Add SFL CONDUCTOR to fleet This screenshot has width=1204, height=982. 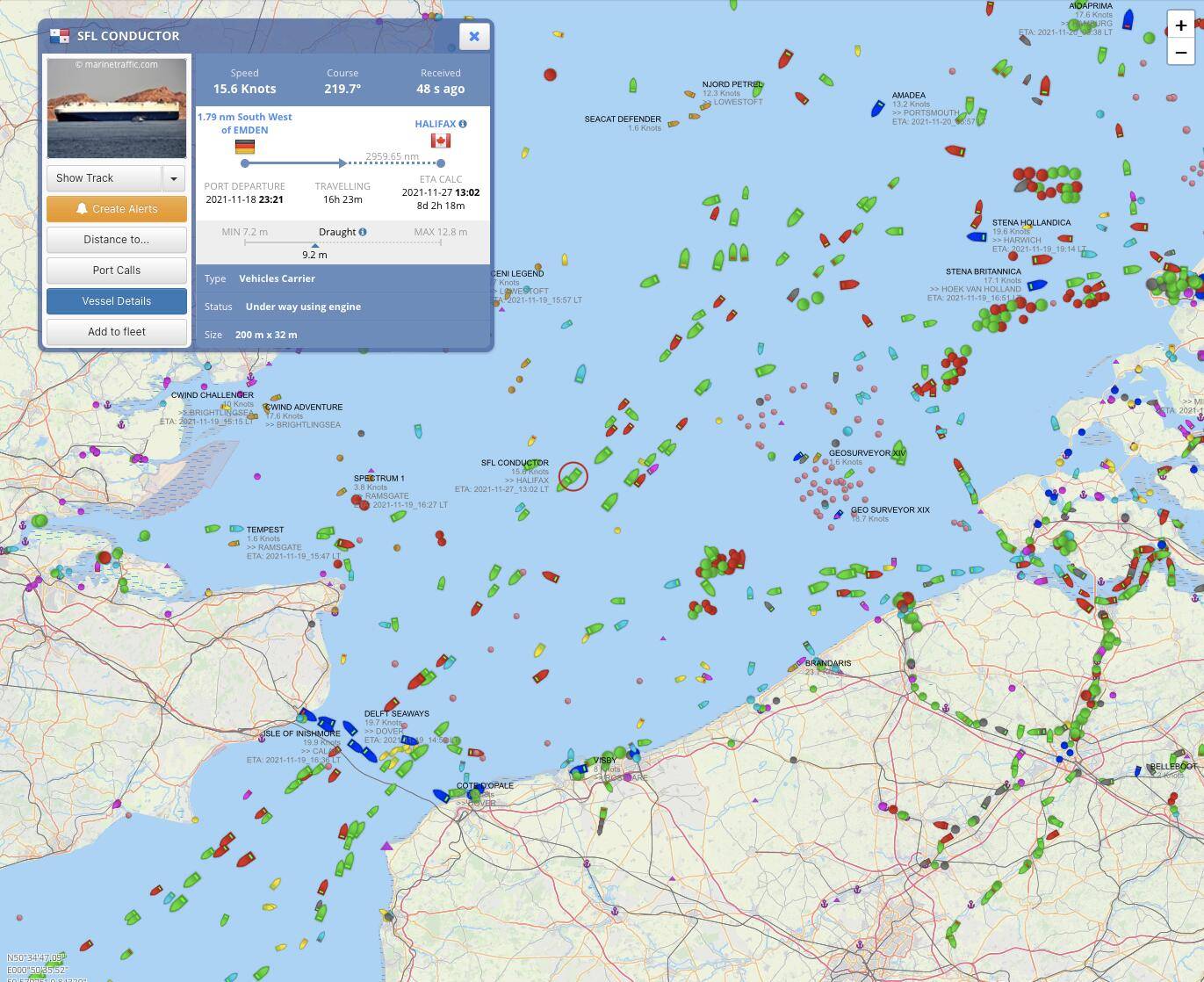click(117, 332)
